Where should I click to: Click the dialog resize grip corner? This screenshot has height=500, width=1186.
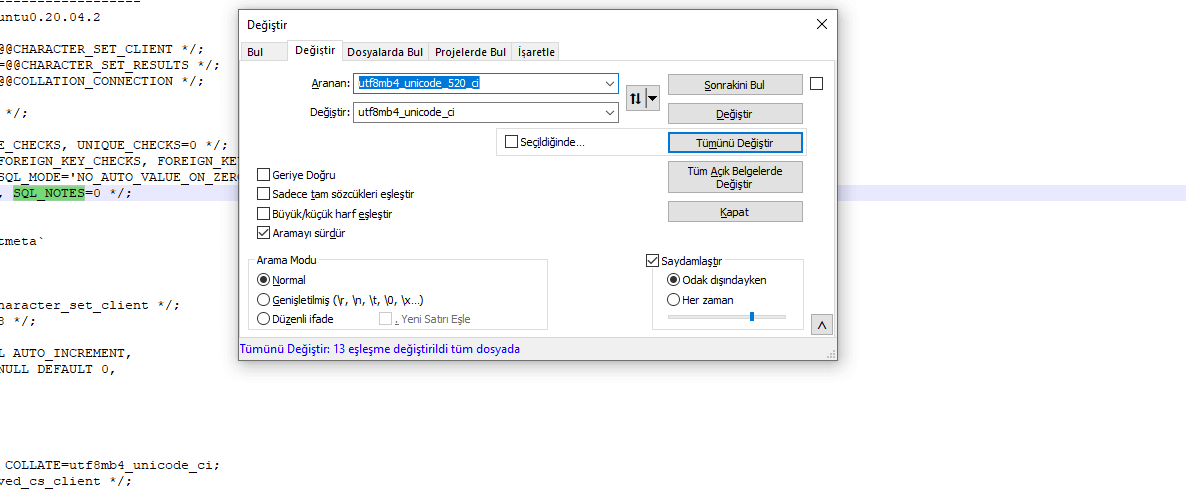831,354
